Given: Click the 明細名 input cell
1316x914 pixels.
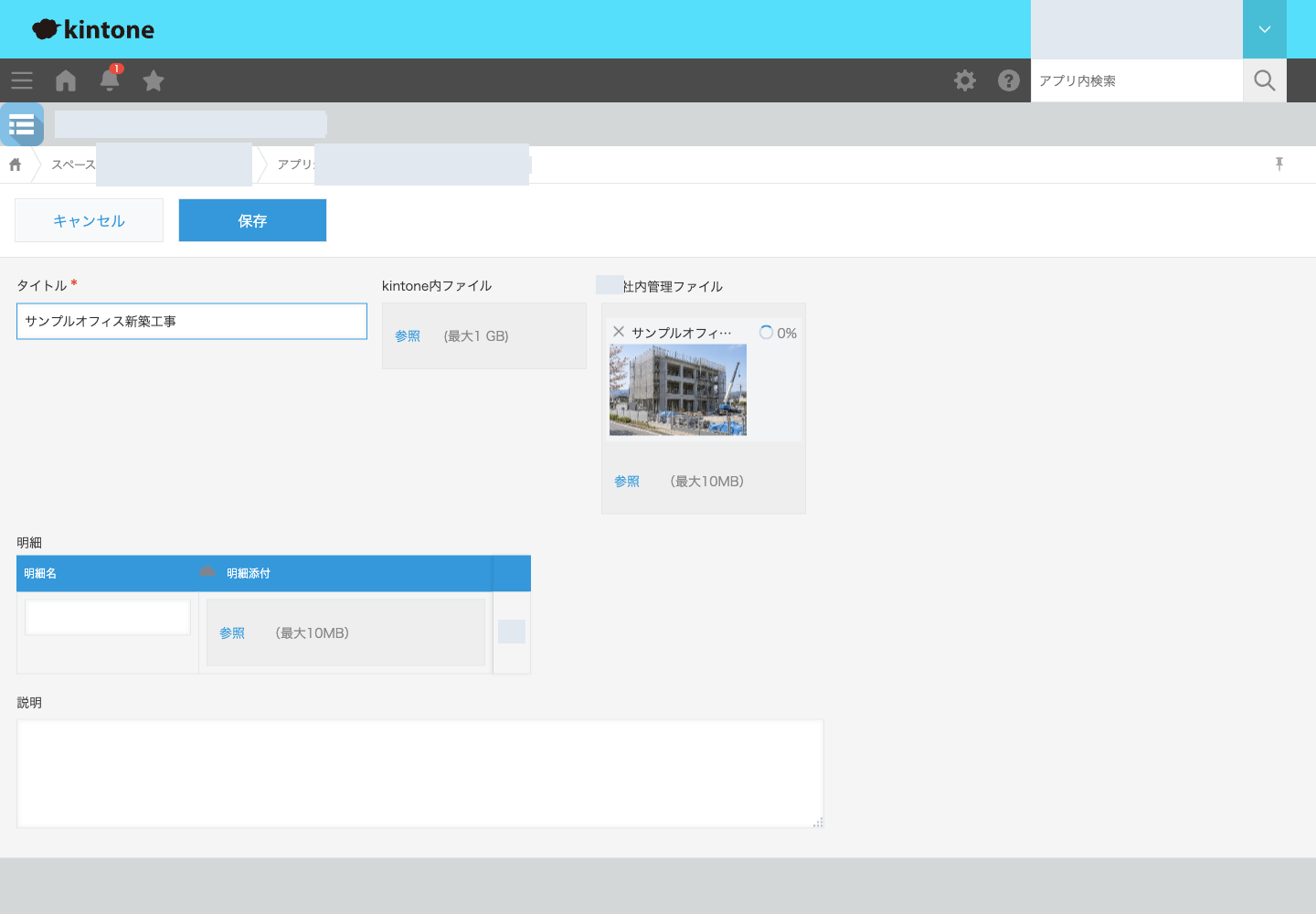Looking at the screenshot, I should 108,617.
